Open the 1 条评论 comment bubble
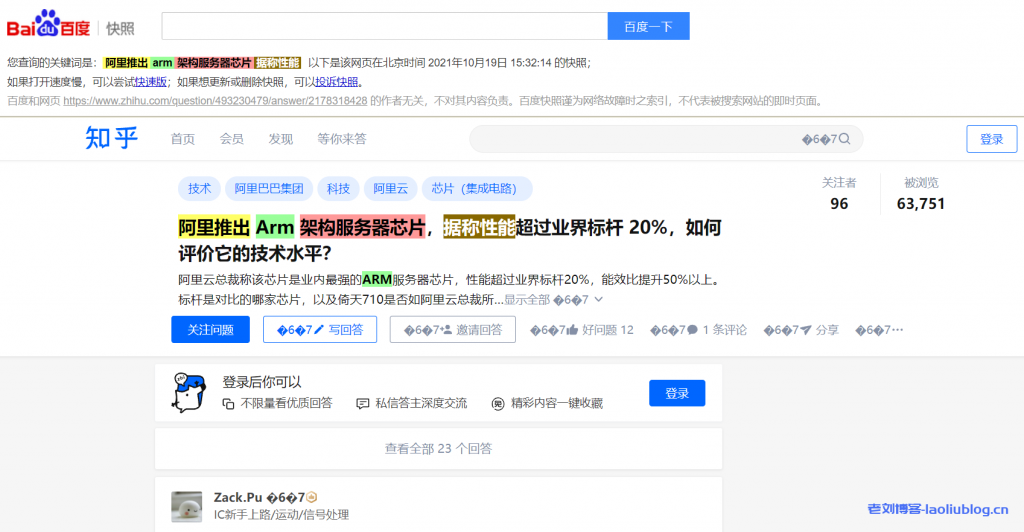1024x532 pixels. tap(692, 330)
